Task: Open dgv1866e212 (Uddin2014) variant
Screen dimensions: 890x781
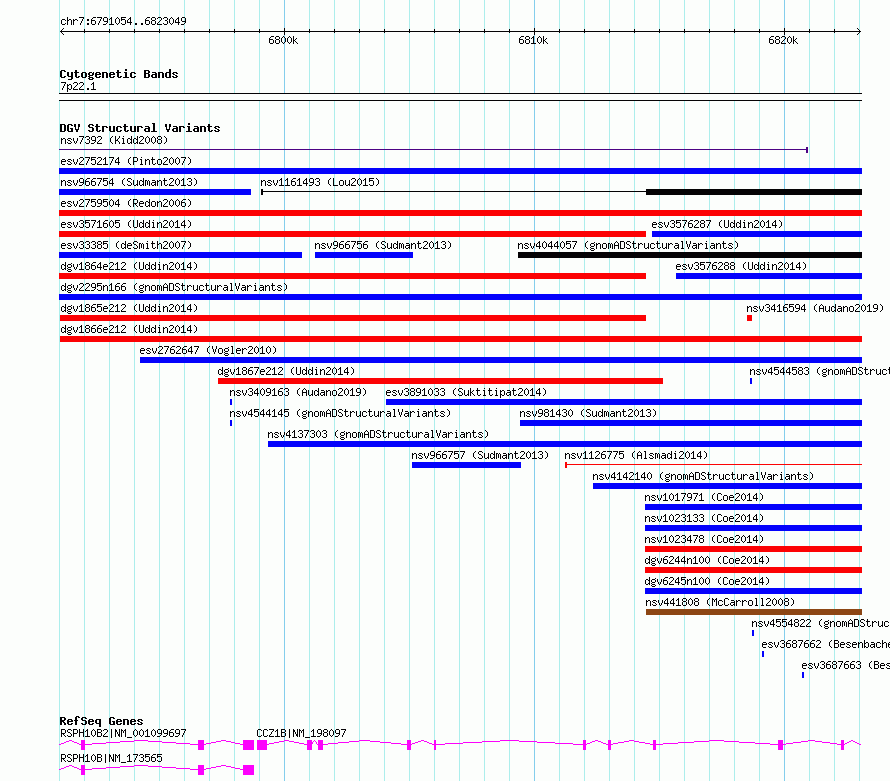Action: pos(129,329)
